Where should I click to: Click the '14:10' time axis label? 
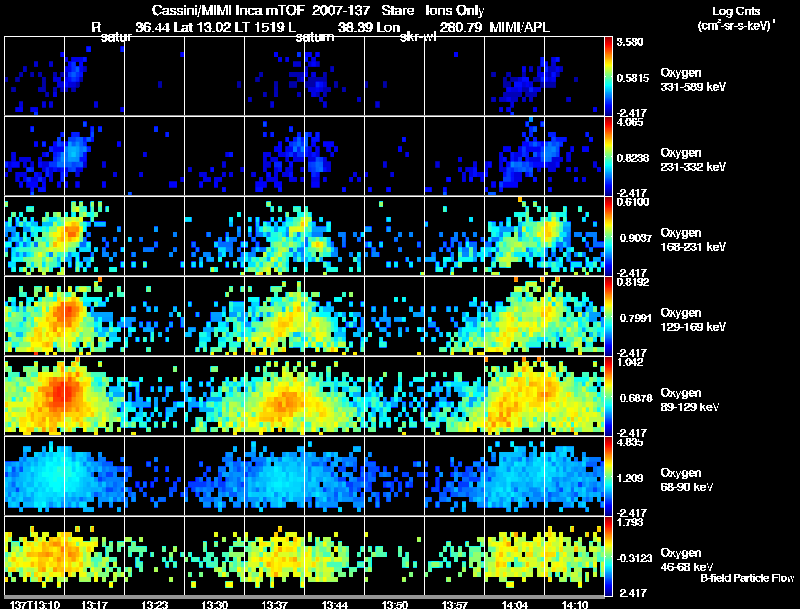click(x=575, y=605)
